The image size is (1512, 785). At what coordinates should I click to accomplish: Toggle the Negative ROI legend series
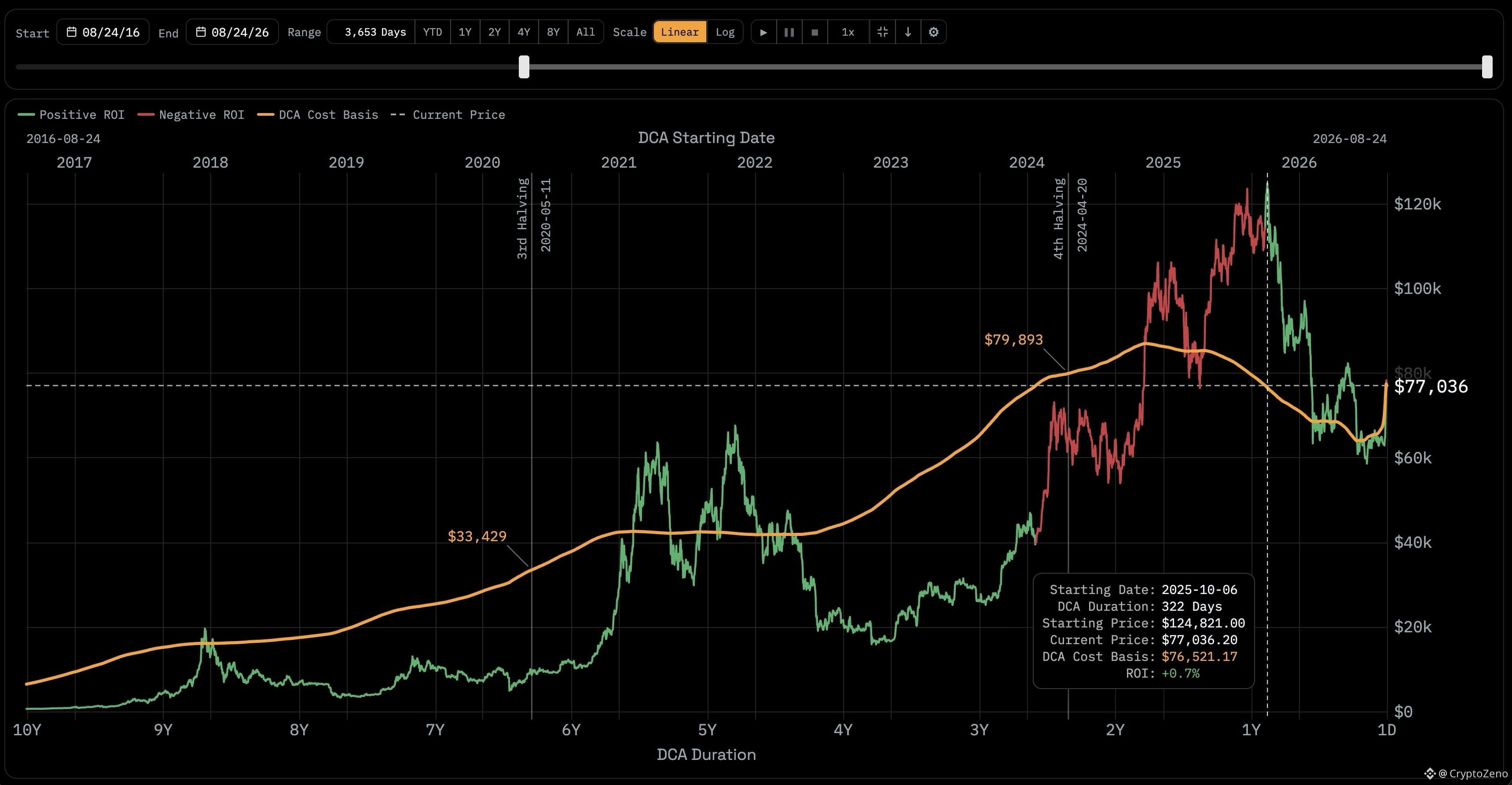191,114
